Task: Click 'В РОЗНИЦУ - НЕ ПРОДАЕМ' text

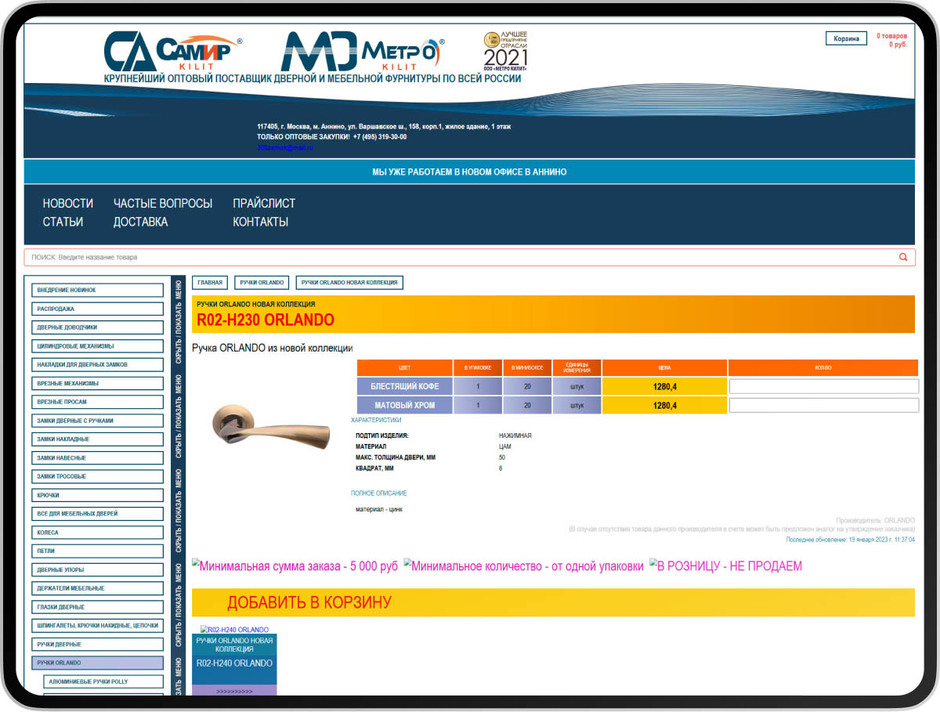Action: click(729, 566)
